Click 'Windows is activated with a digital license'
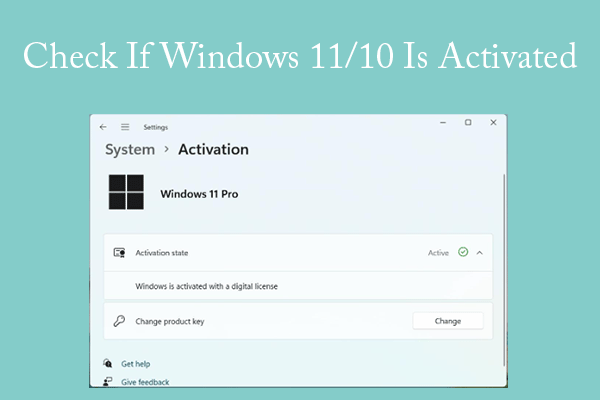 207,286
